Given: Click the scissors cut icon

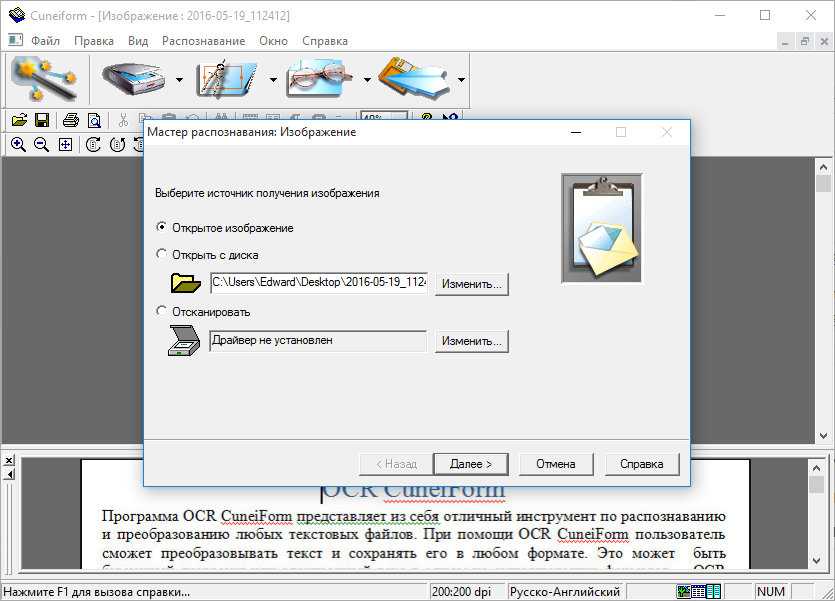Looking at the screenshot, I should click(123, 120).
